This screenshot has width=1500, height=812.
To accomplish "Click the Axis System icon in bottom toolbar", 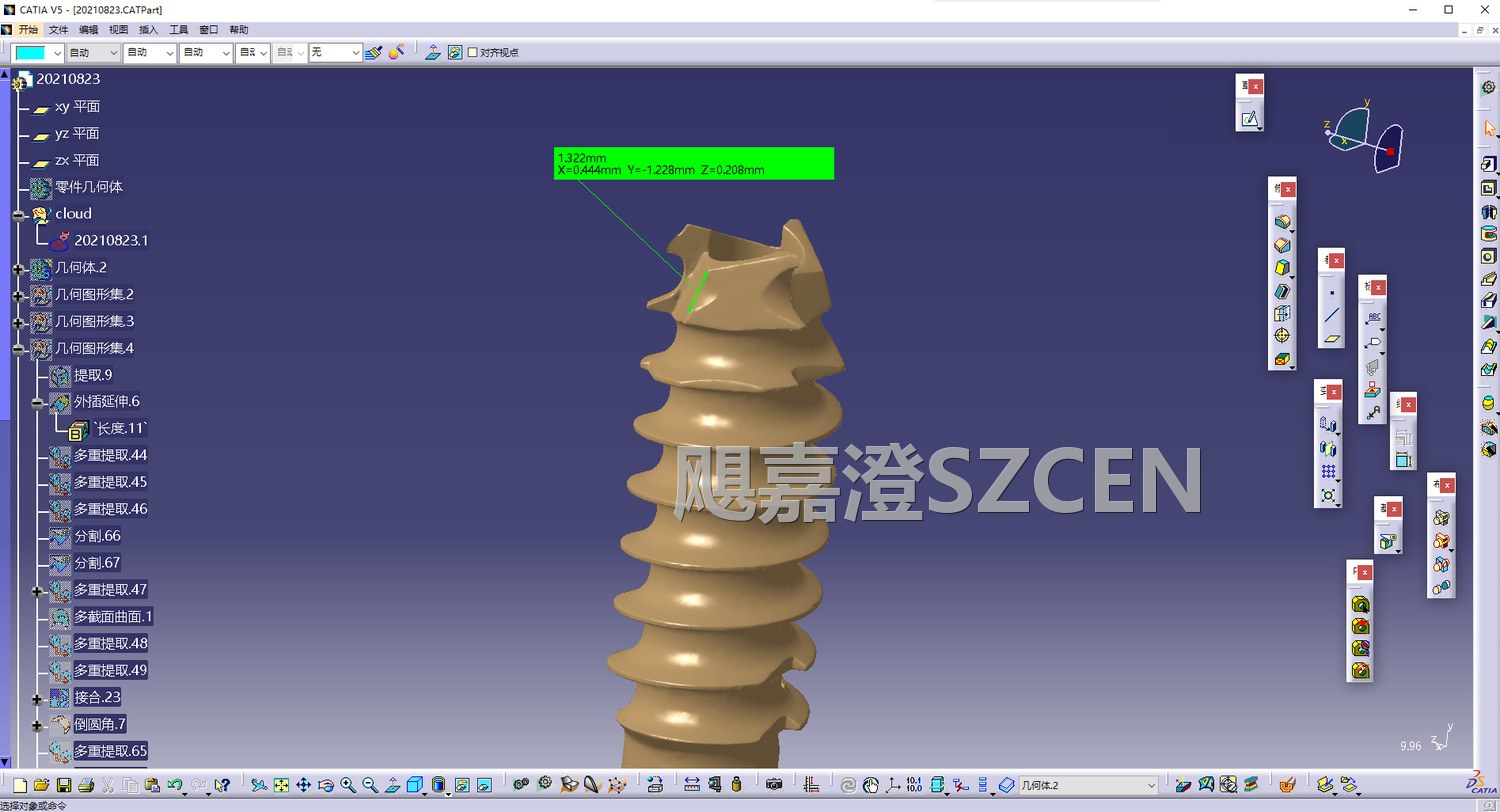I will [x=893, y=785].
